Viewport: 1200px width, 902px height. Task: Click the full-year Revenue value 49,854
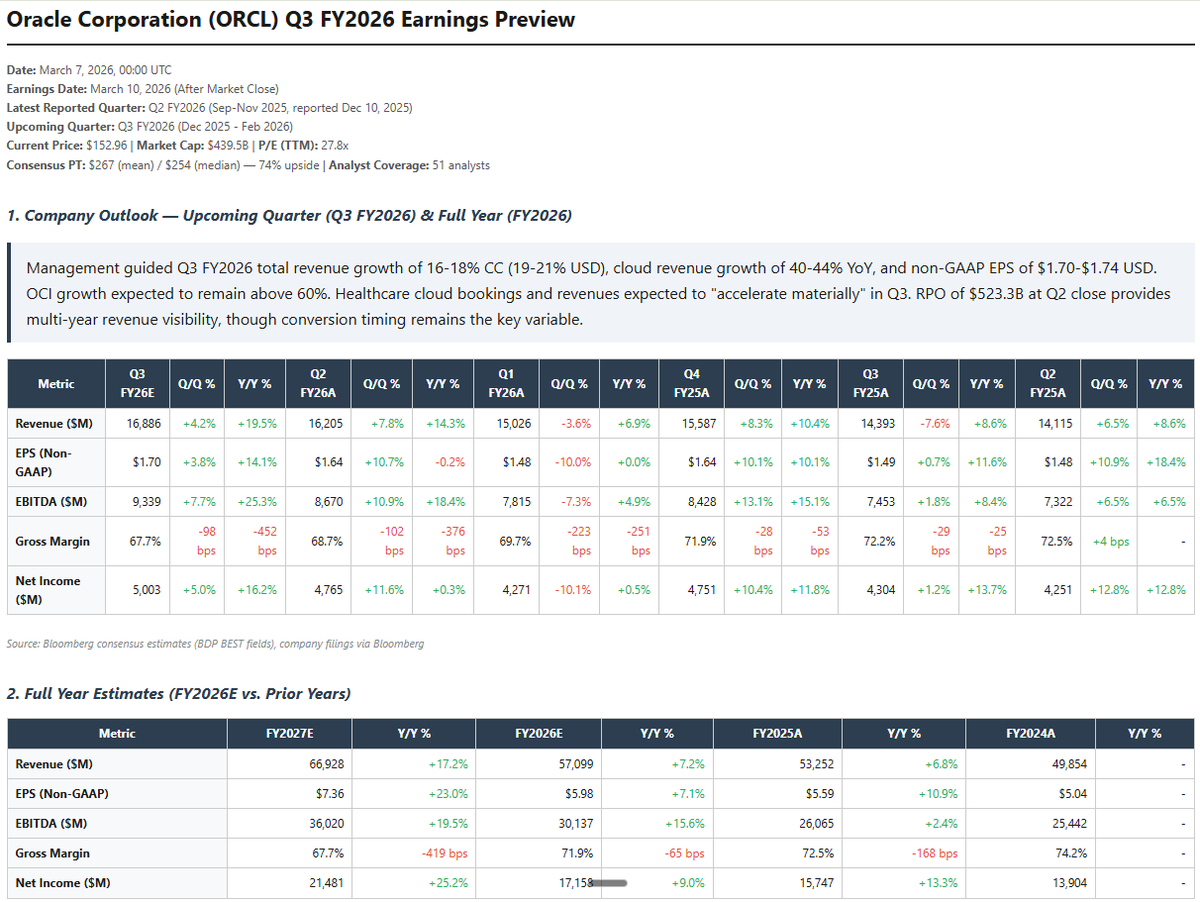1068,764
